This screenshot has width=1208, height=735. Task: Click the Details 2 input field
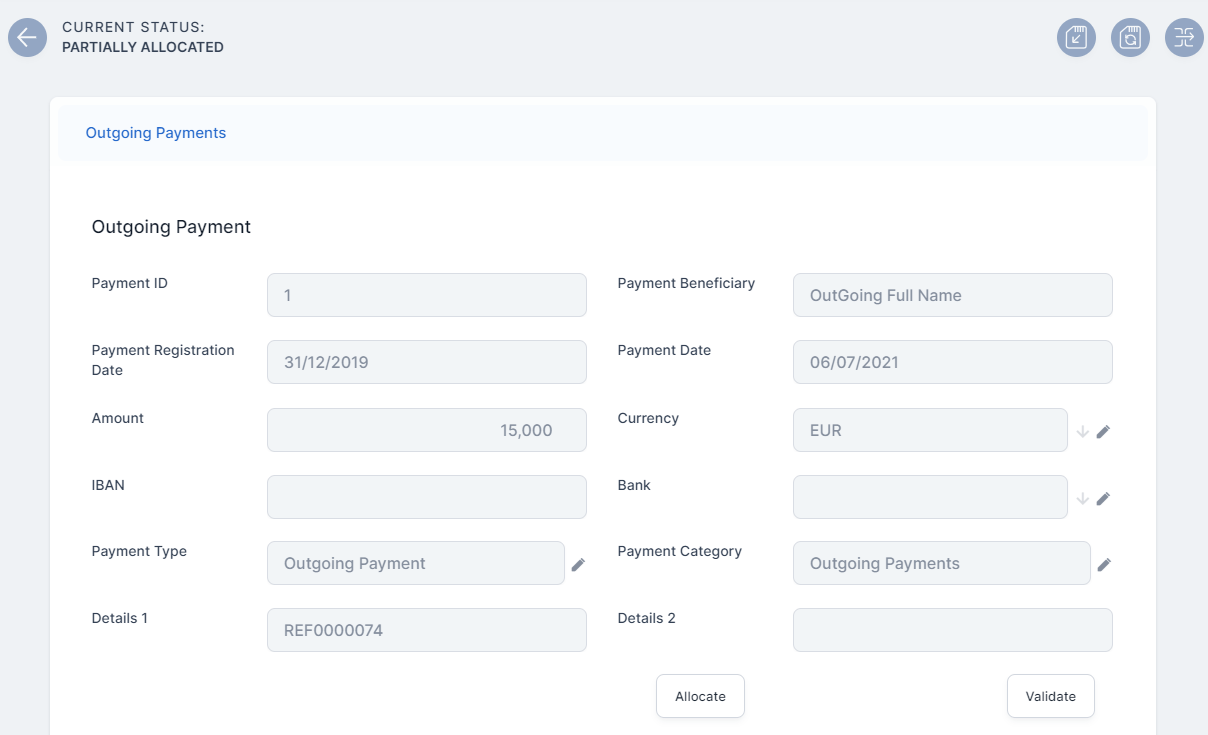(952, 630)
